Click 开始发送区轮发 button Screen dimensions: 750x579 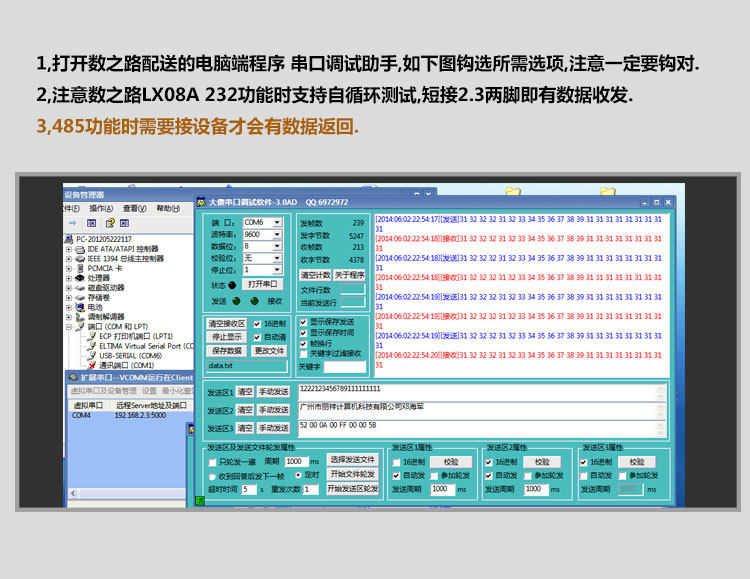click(353, 489)
